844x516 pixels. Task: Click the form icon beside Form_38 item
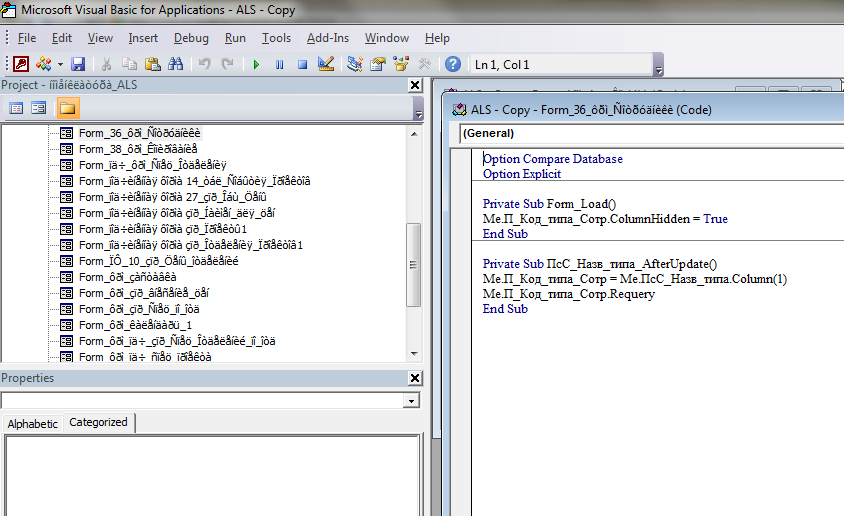pos(66,149)
